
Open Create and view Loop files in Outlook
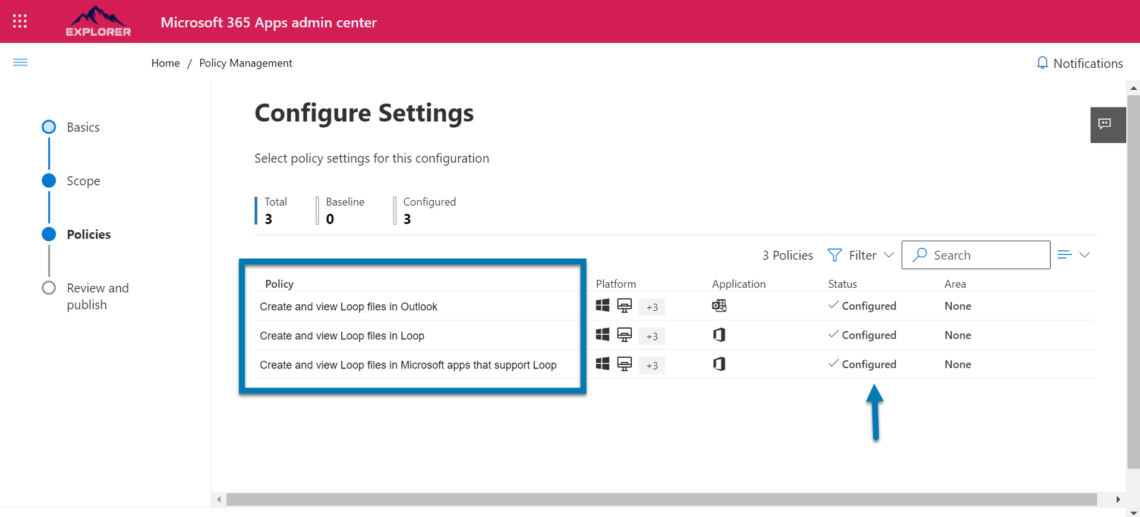pyautogui.click(x=348, y=307)
